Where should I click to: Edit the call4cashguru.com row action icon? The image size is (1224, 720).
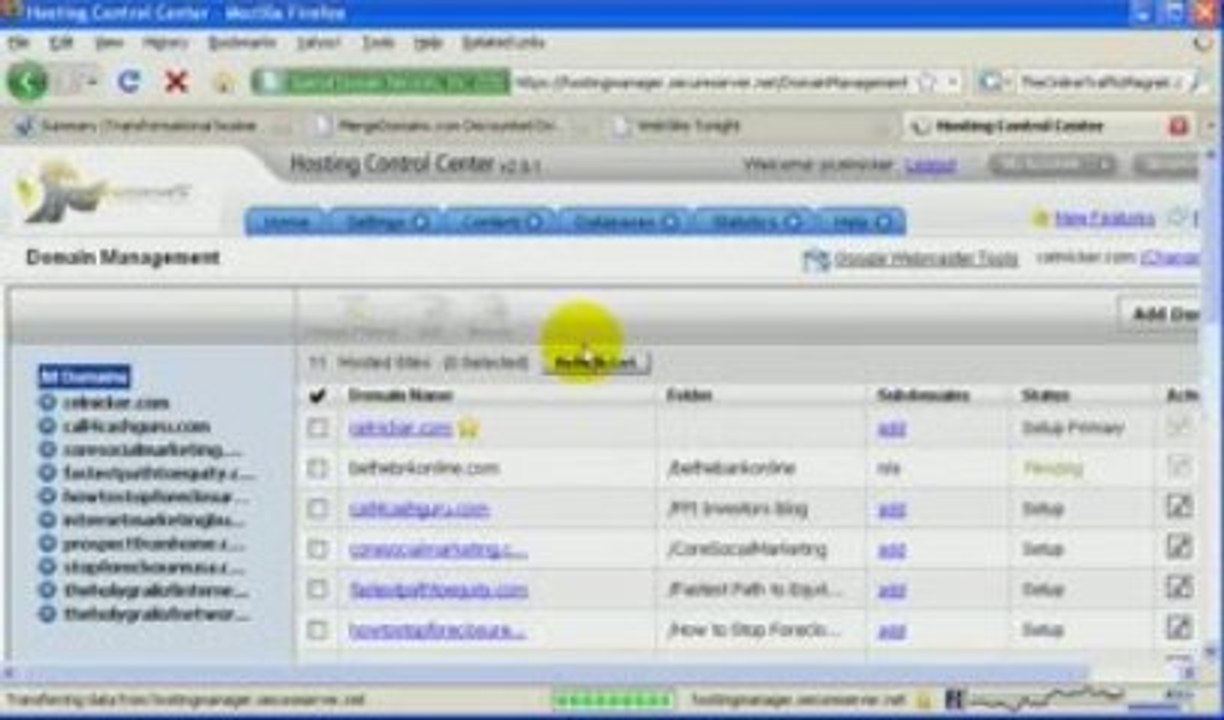[1180, 507]
